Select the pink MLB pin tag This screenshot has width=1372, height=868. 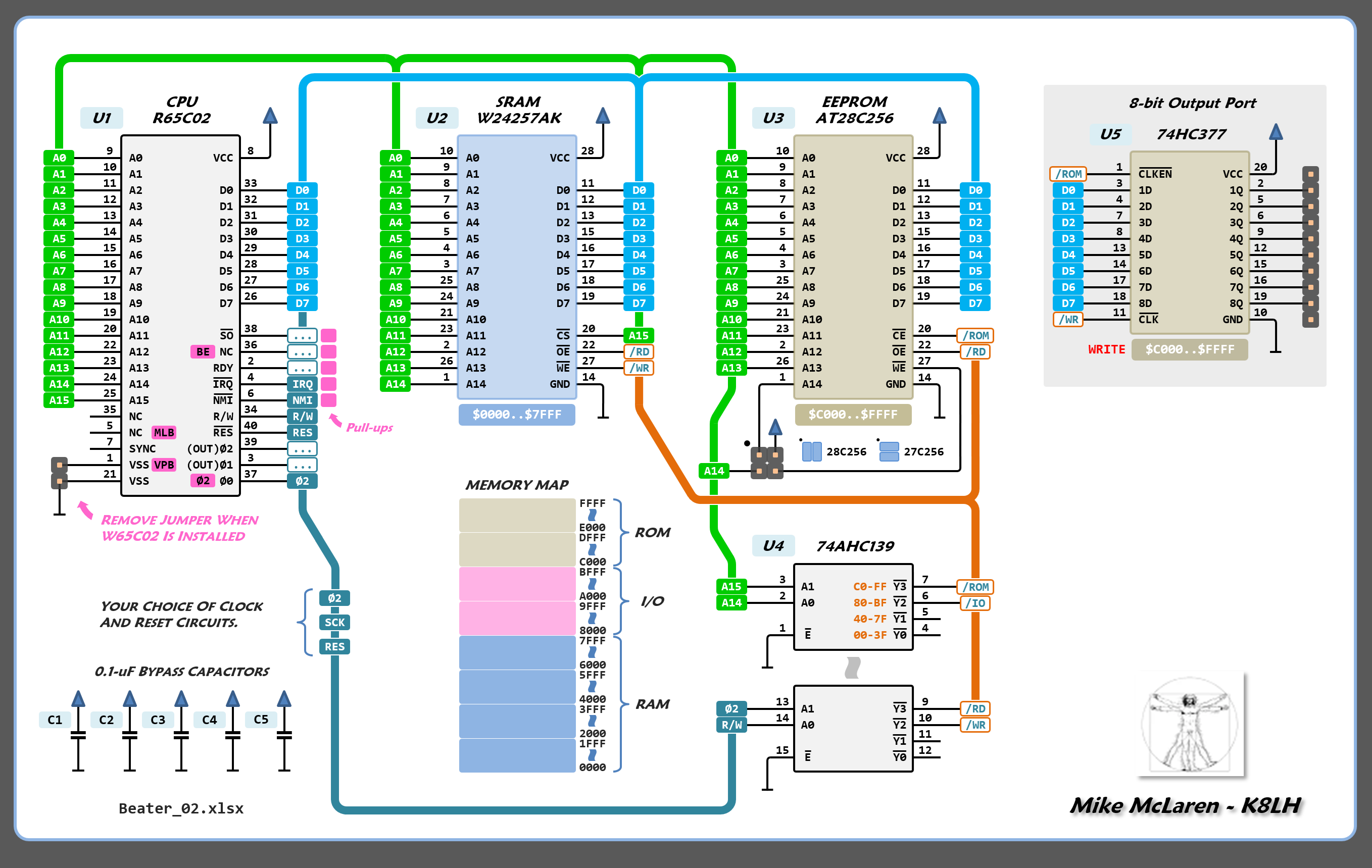164,432
